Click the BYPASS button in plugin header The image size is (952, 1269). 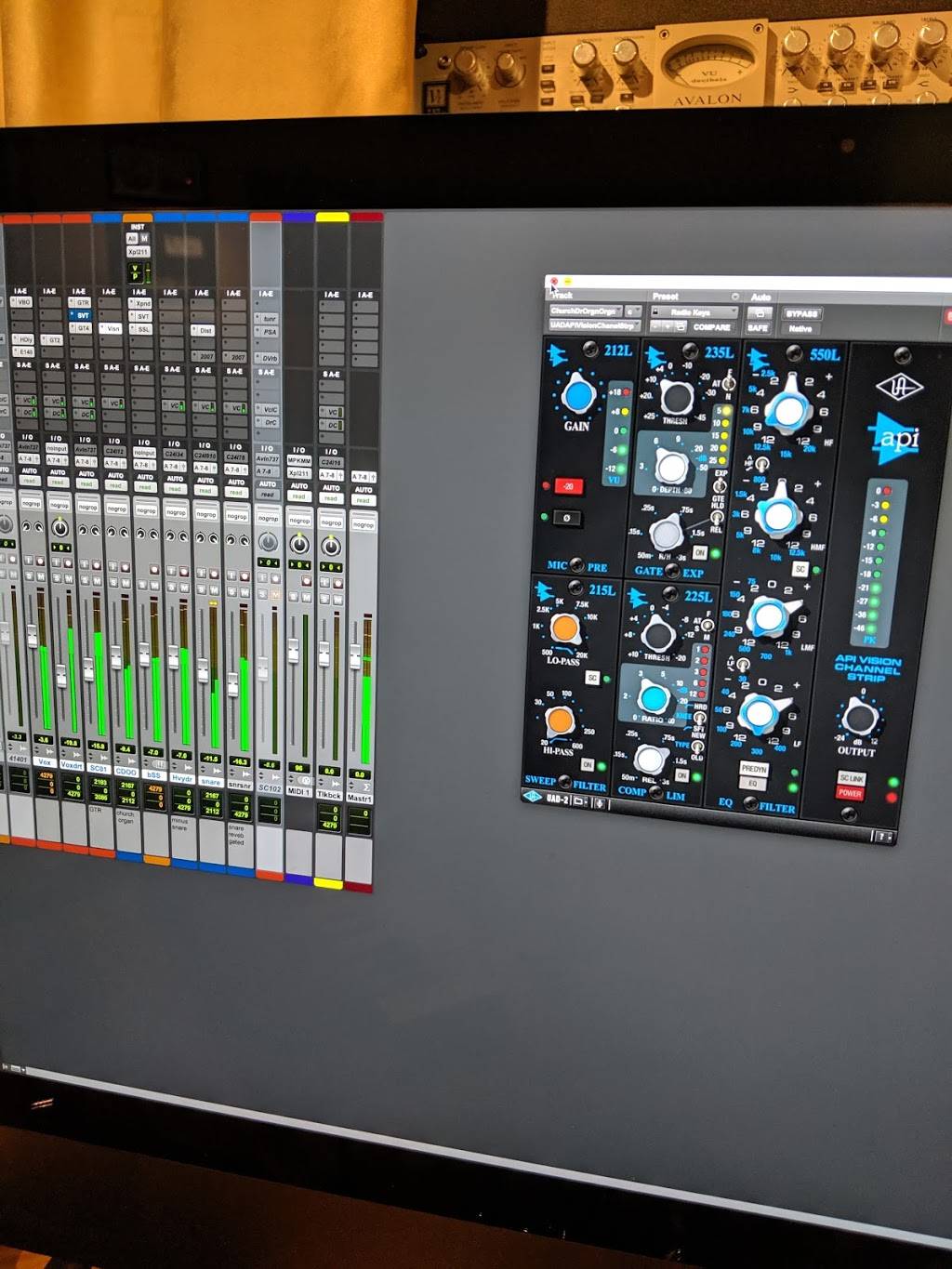pyautogui.click(x=802, y=314)
